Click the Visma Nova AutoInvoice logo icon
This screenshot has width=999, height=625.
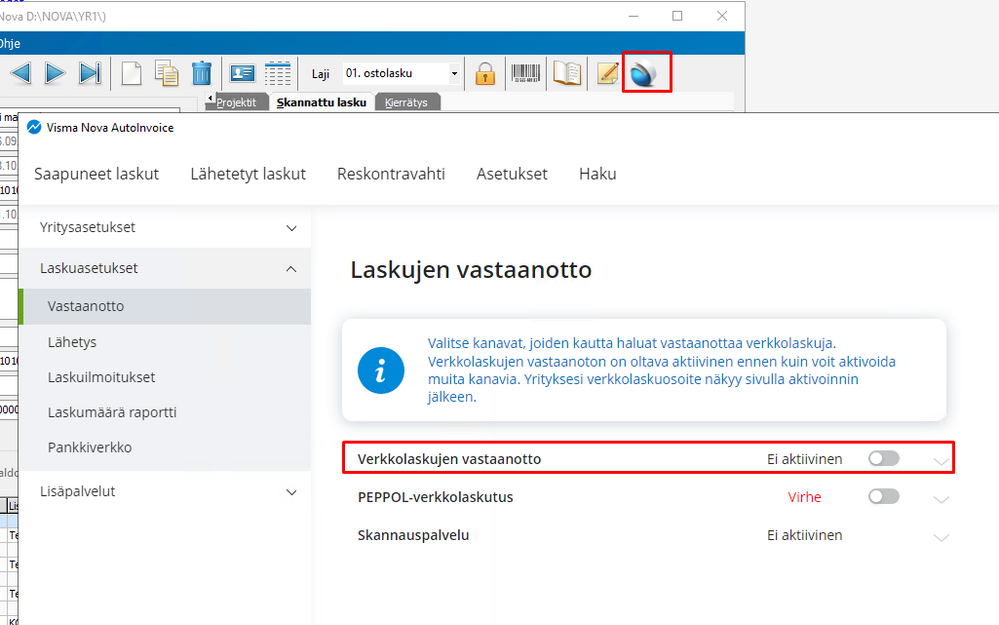pos(34,127)
